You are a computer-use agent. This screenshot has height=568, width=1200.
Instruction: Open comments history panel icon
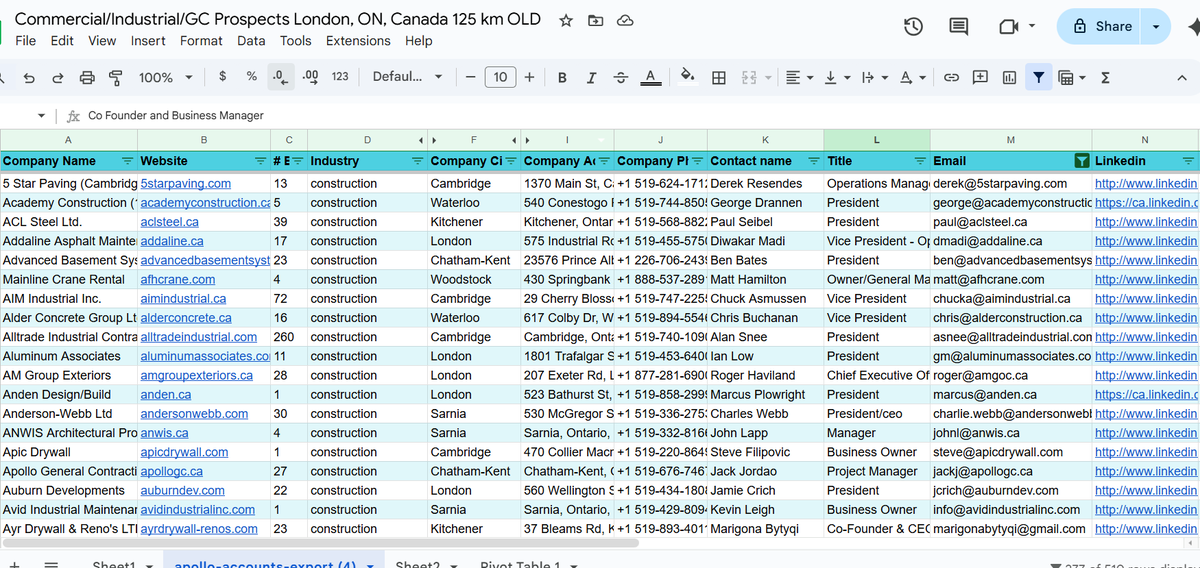click(959, 27)
